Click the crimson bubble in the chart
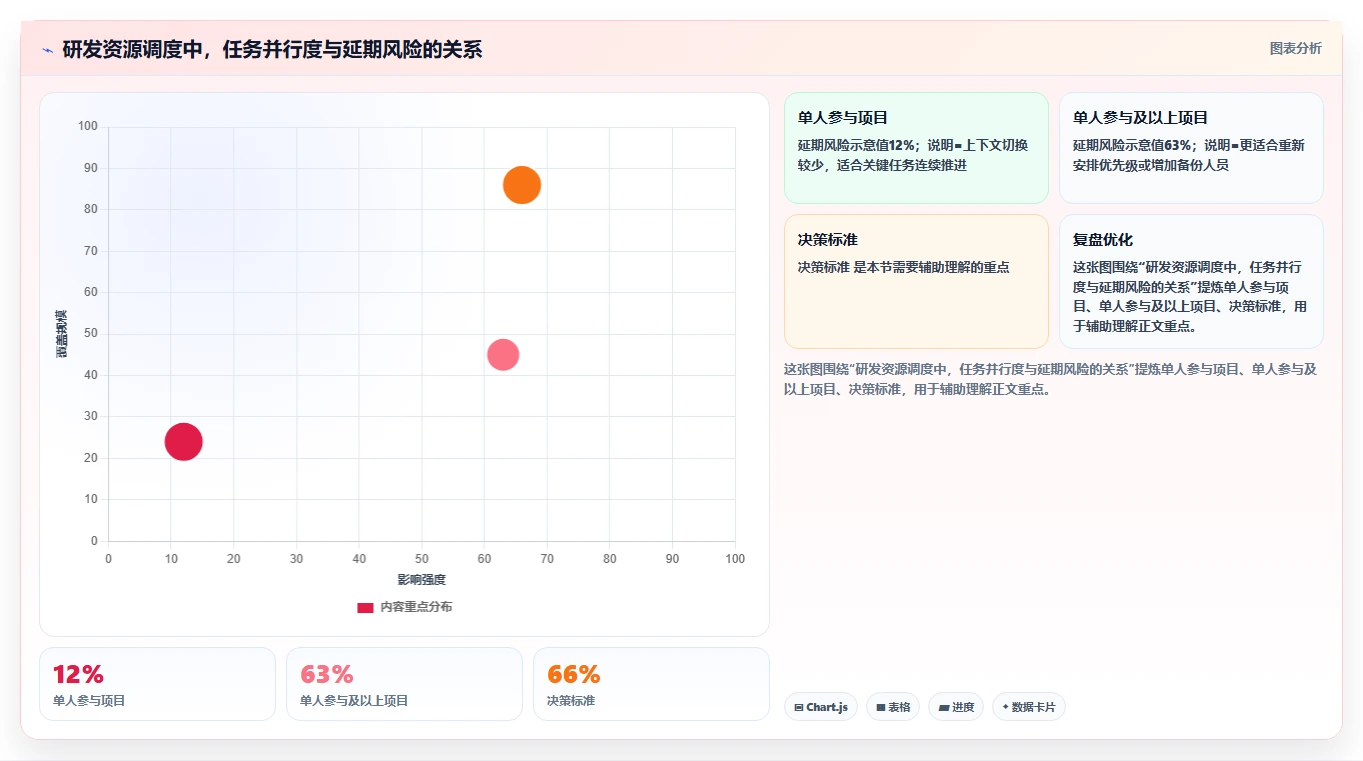Viewport: 1363px width, 761px height. point(183,441)
